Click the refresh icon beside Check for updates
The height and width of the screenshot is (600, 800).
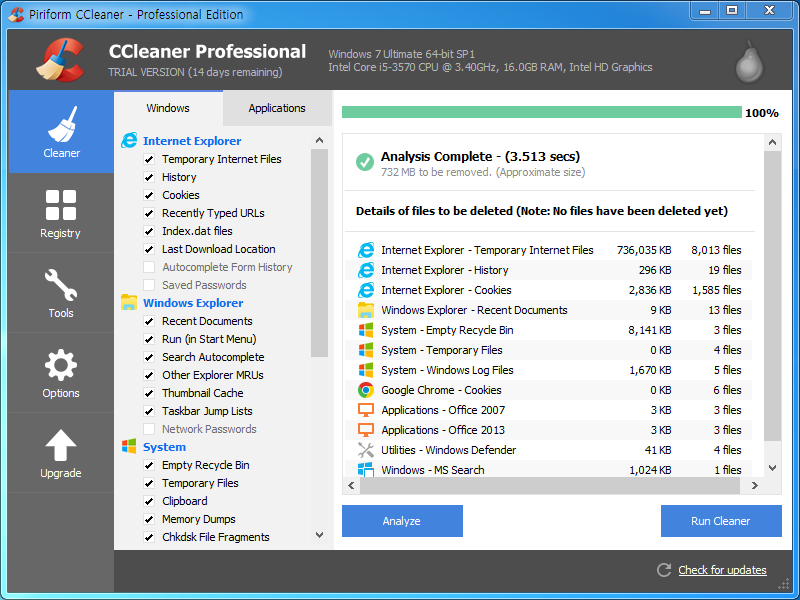pos(663,570)
